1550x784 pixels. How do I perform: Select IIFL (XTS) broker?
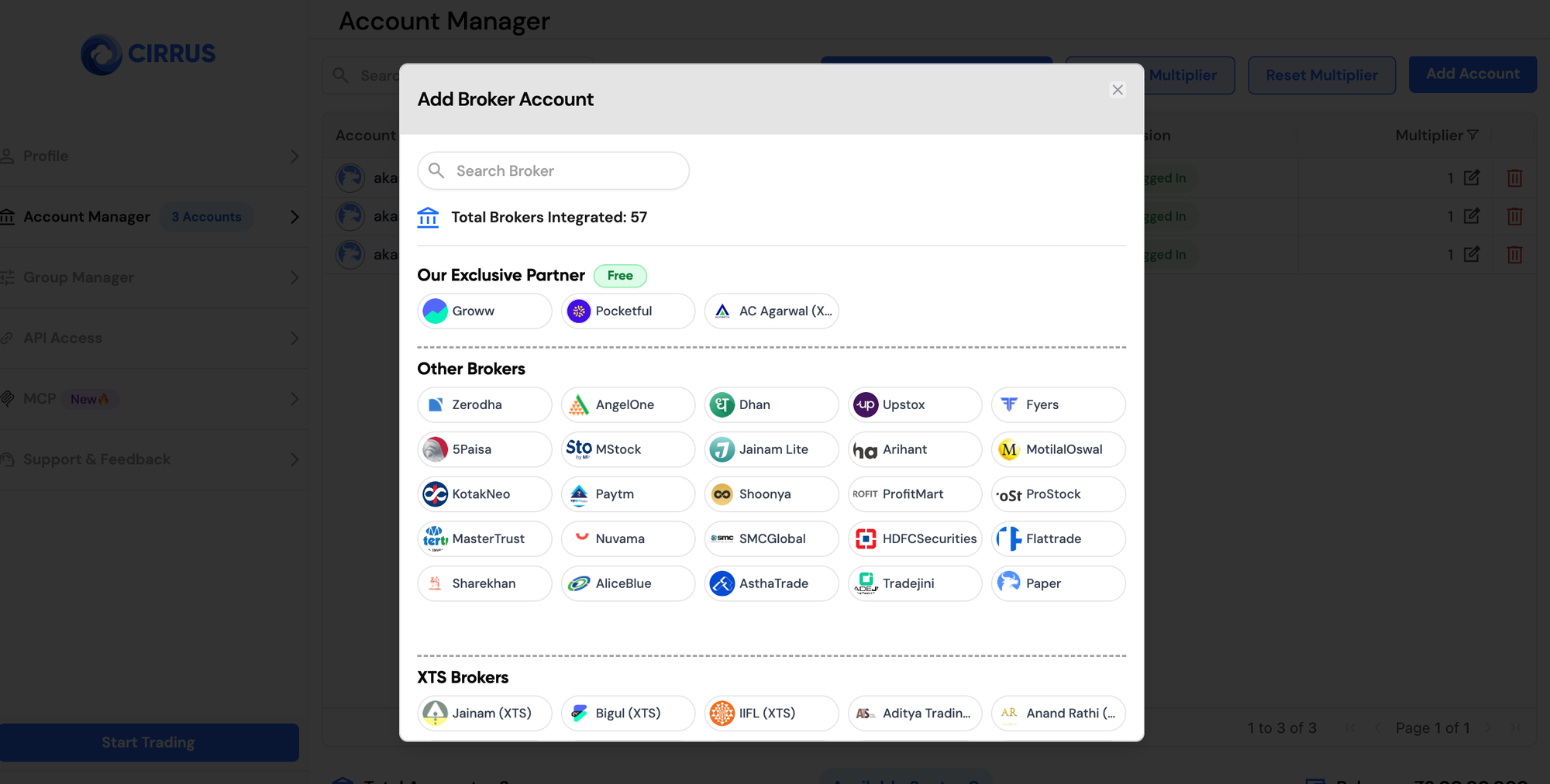(x=771, y=713)
